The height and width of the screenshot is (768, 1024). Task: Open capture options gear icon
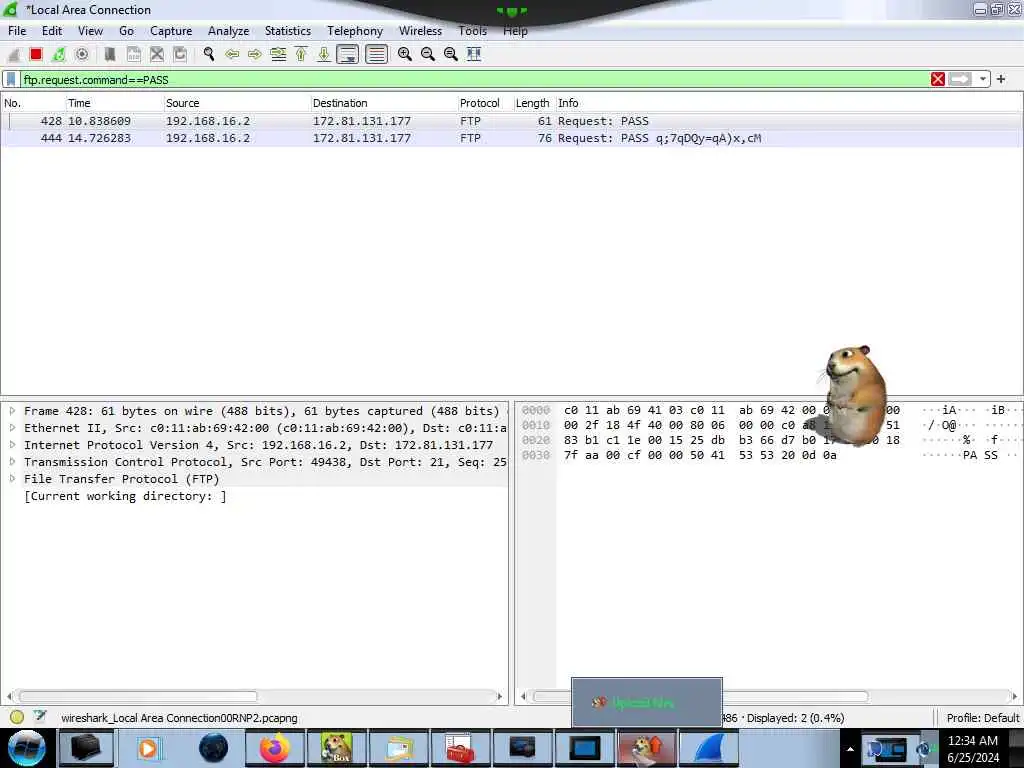coord(82,54)
